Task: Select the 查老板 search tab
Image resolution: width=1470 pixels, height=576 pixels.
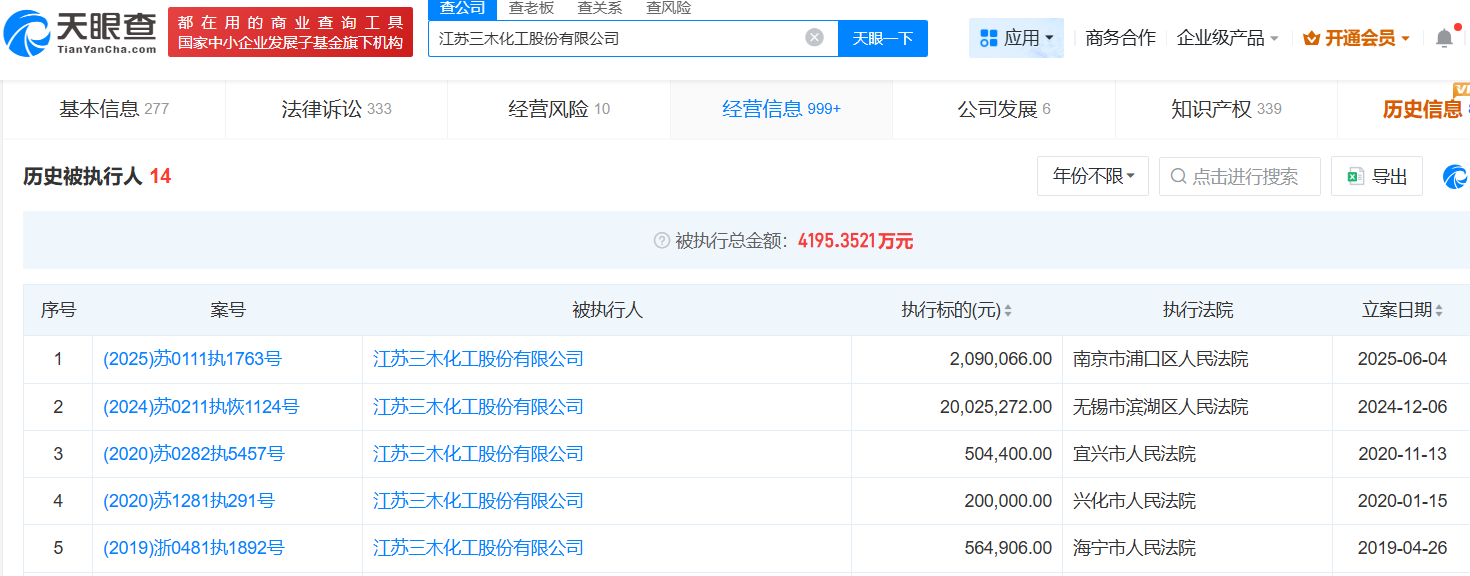Action: pyautogui.click(x=531, y=8)
